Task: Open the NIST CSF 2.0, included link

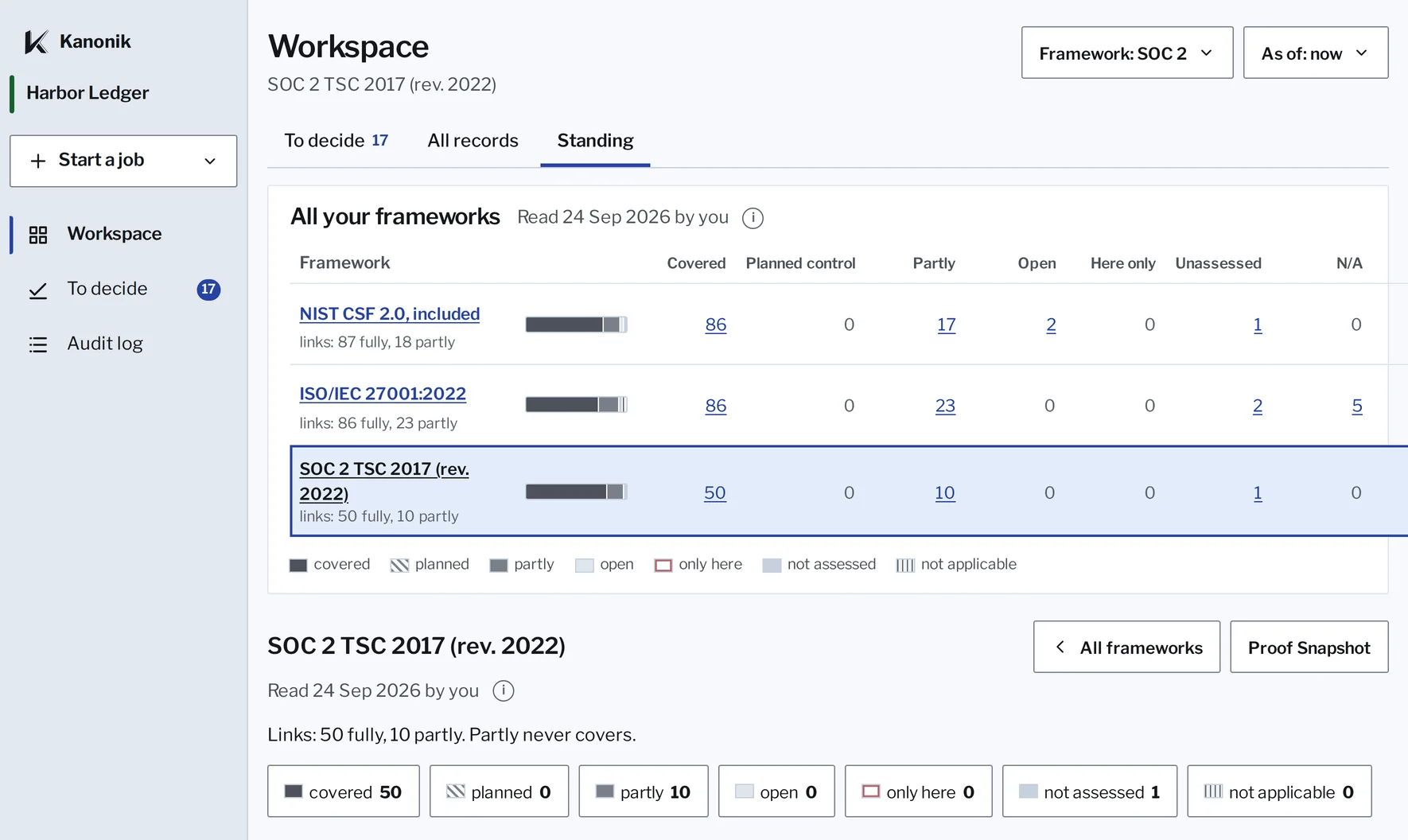Action: coord(390,314)
